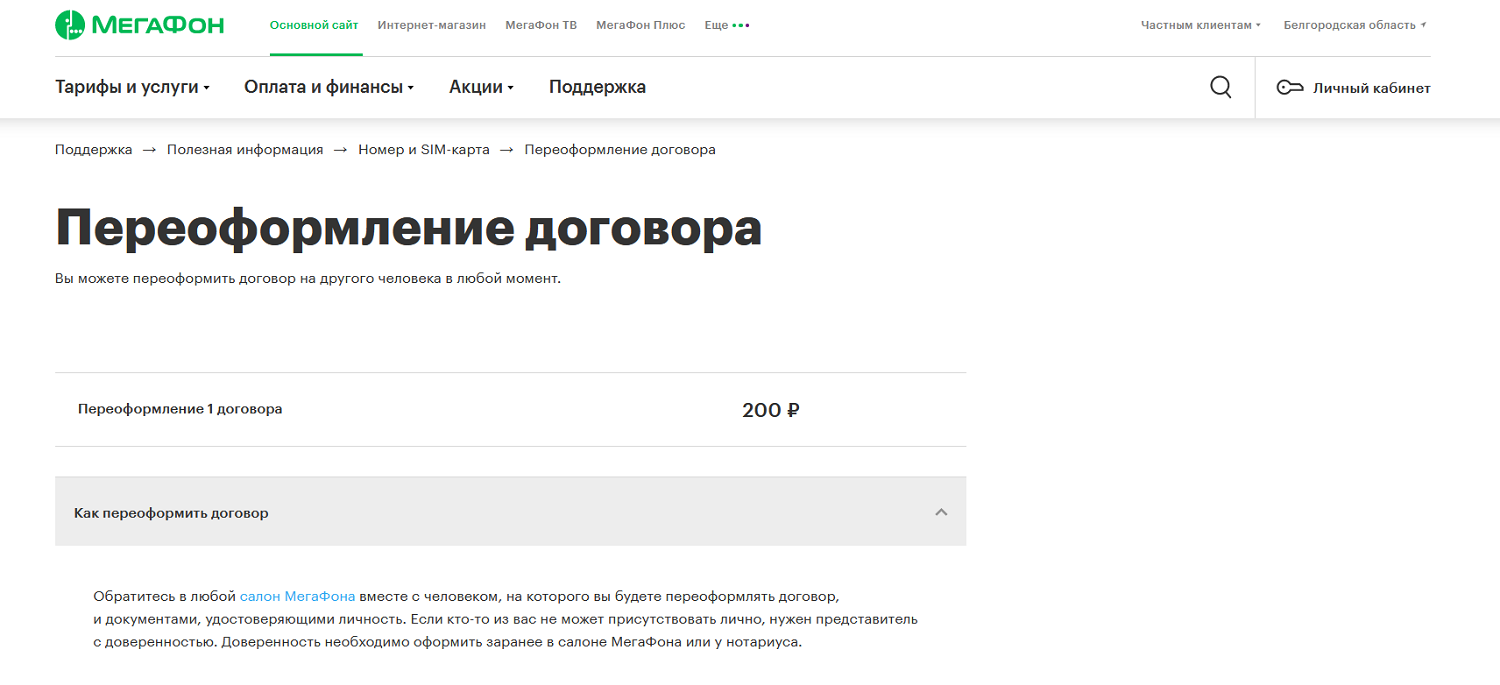
Task: Open the Поддержка menu item
Action: point(597,87)
